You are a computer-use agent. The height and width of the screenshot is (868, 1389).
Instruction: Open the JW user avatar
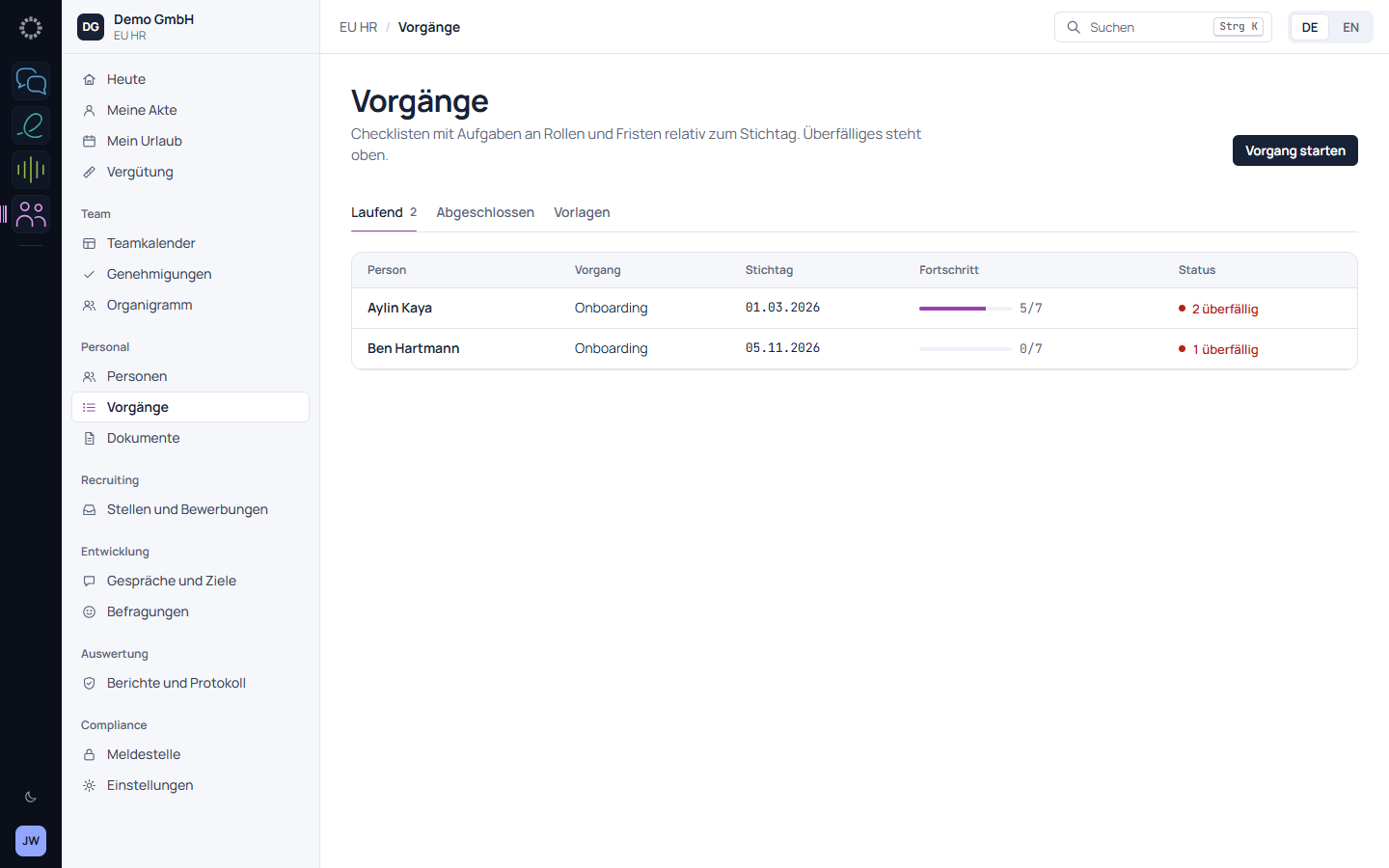(31, 841)
